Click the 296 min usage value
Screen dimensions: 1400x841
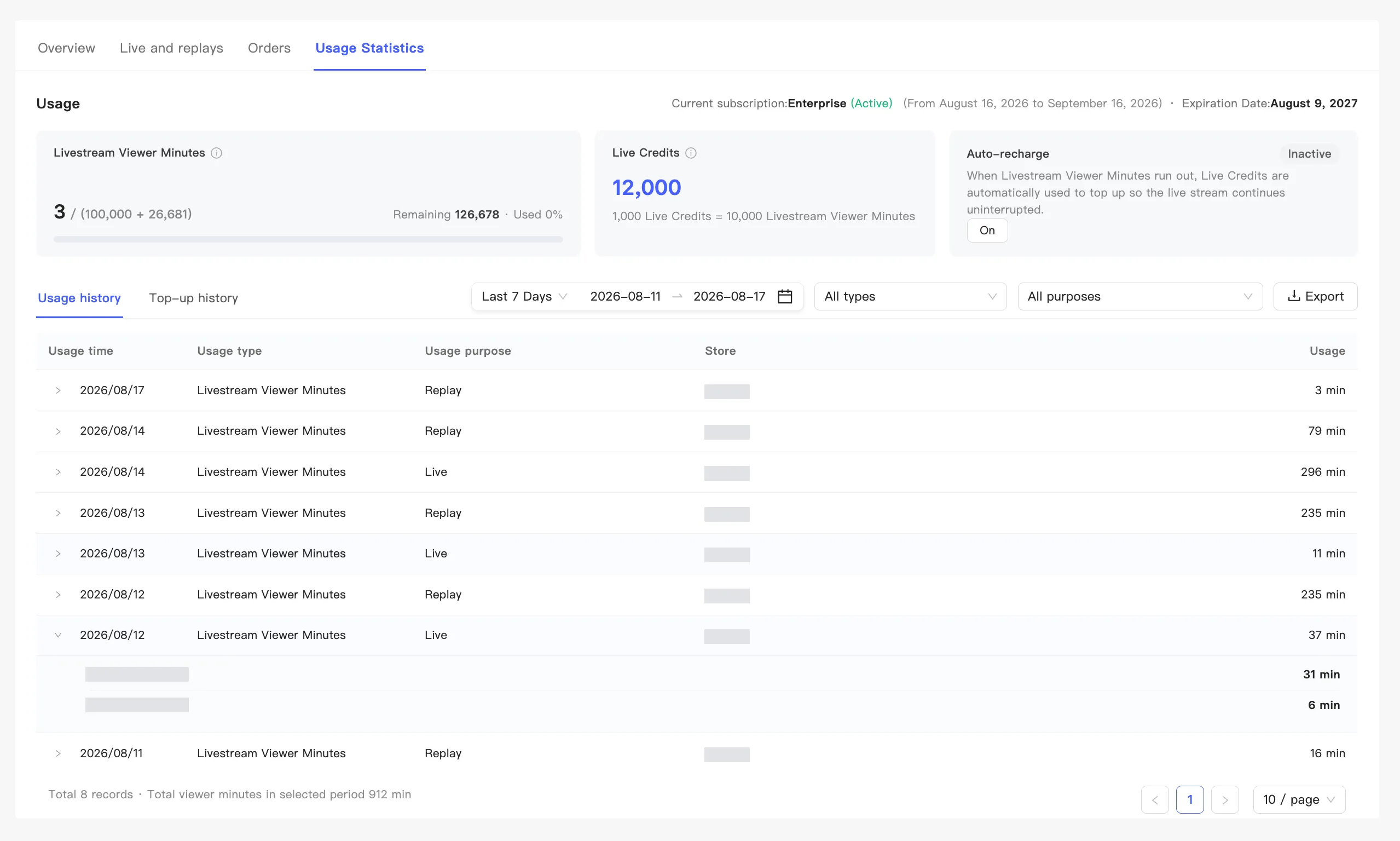pos(1322,472)
